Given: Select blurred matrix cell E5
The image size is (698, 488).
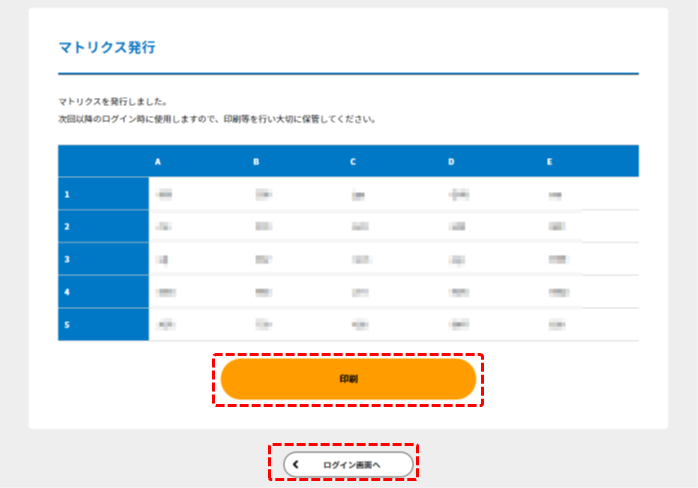Looking at the screenshot, I should (557, 325).
